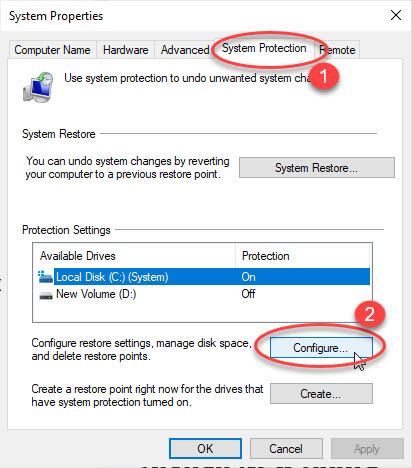Switch to the Computer Name tab
Viewport: 412px width, 468px height.
(x=53, y=50)
